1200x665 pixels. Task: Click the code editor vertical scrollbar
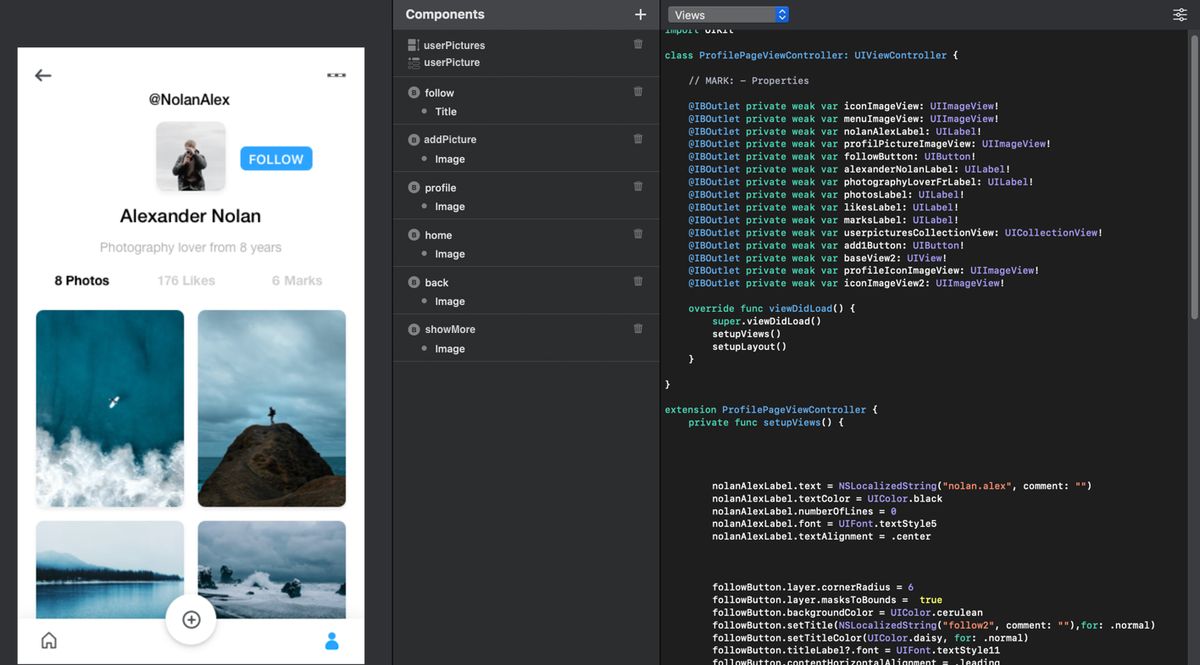pyautogui.click(x=1193, y=180)
